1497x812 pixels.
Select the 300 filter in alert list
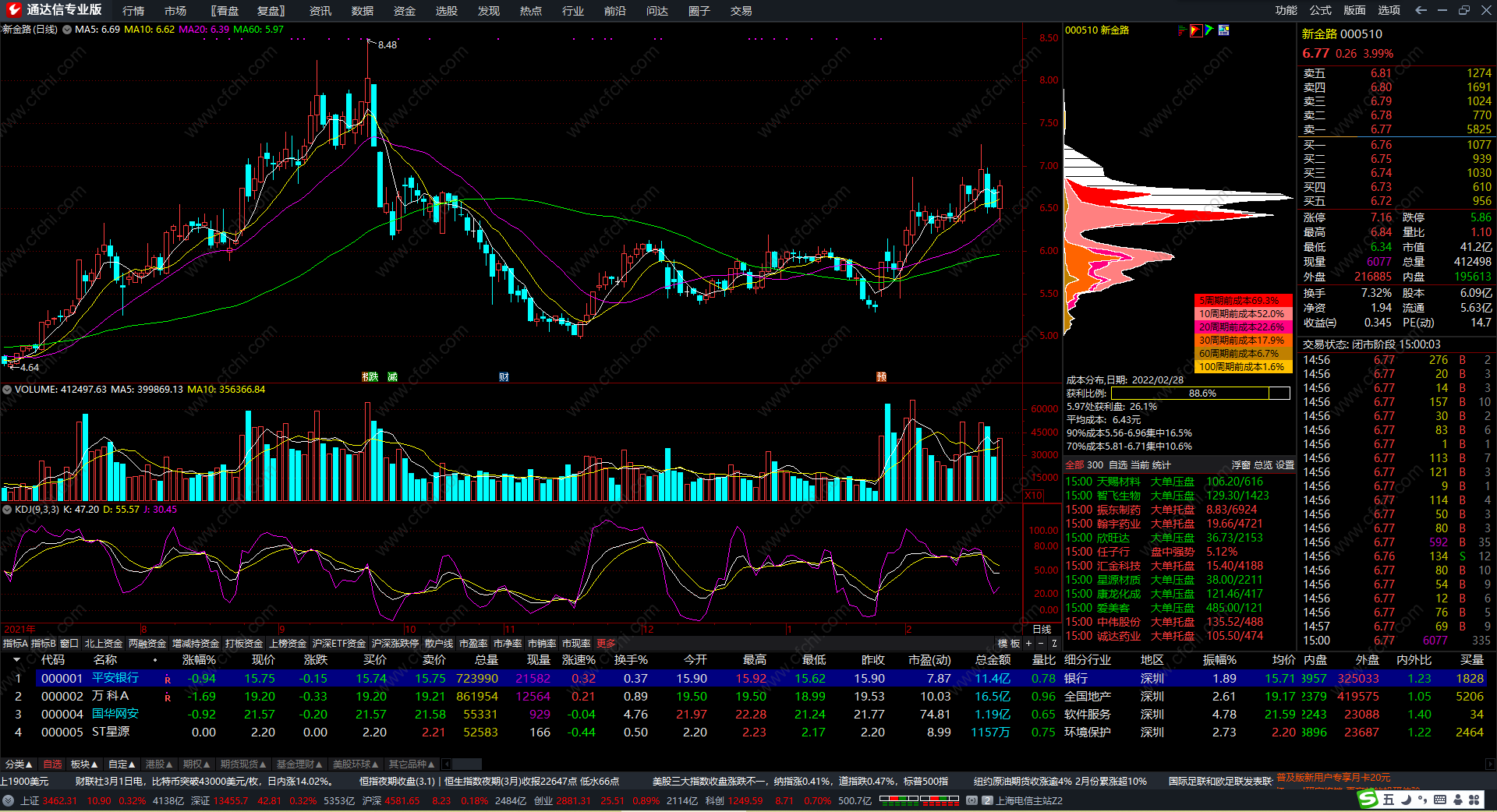[1095, 465]
